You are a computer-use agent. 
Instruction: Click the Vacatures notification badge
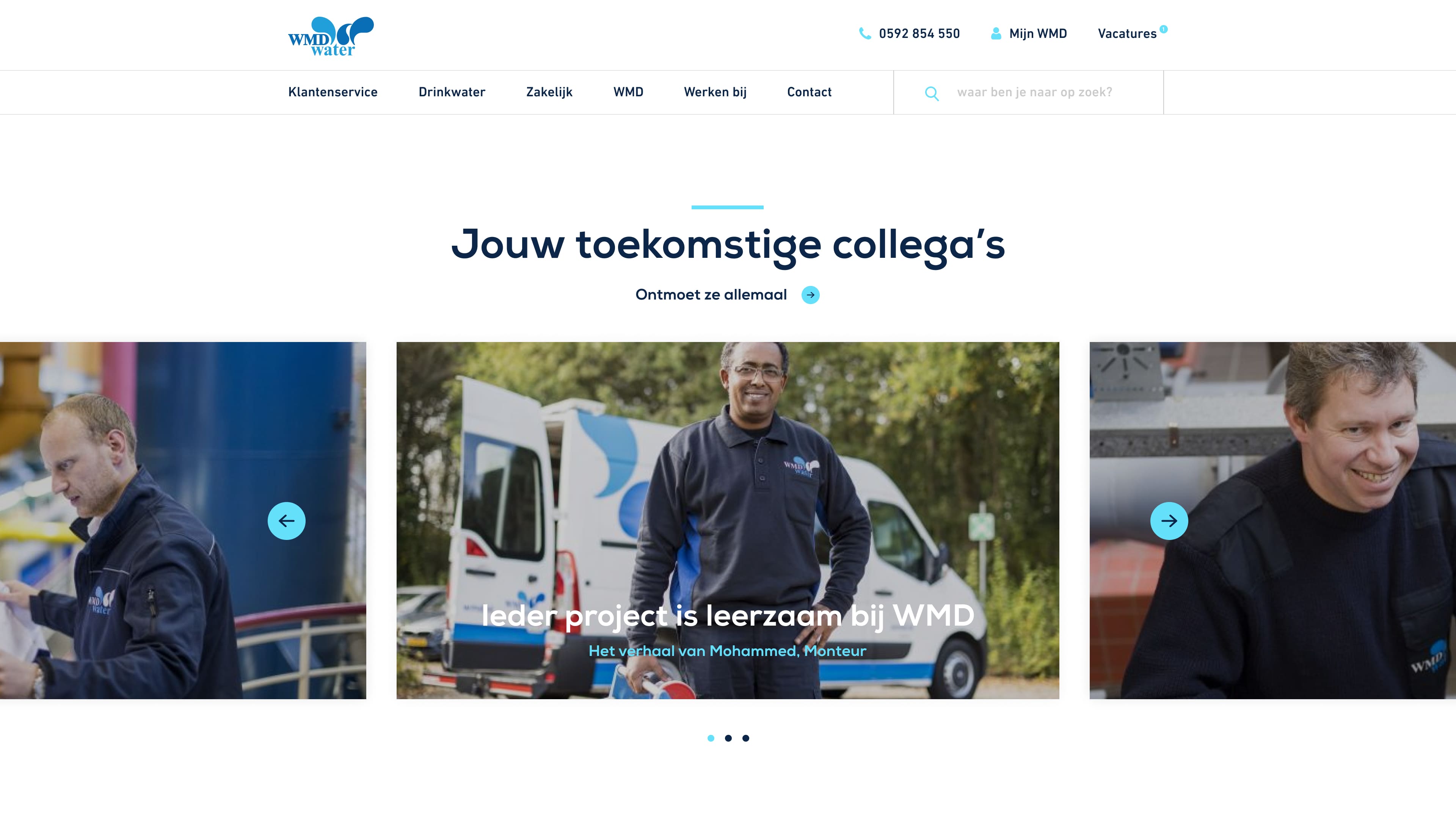pyautogui.click(x=1163, y=29)
